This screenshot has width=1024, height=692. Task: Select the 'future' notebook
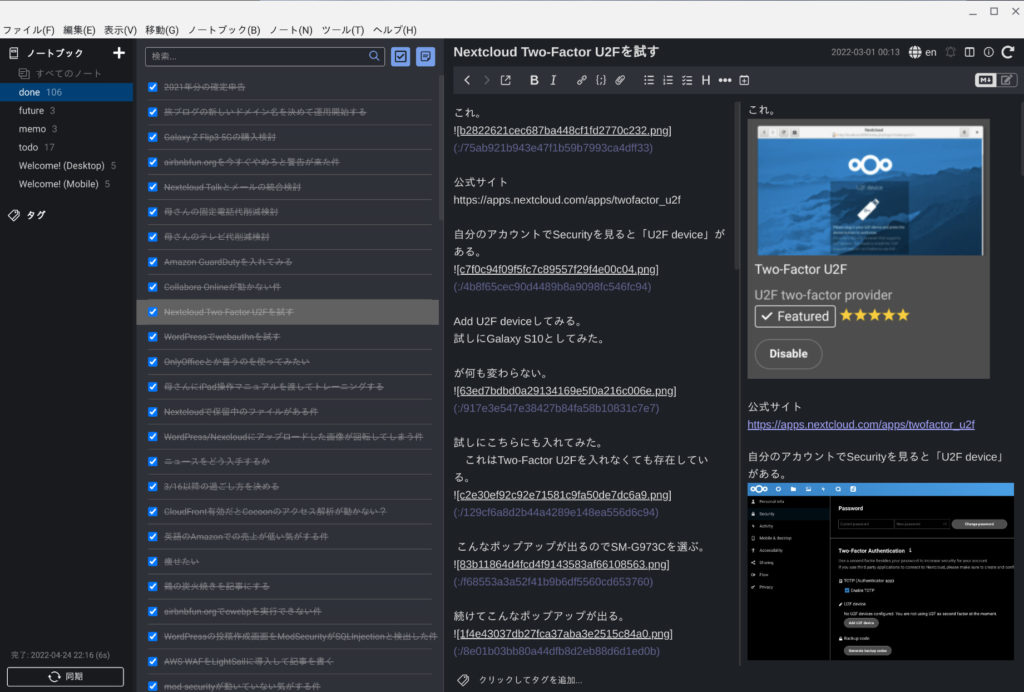pyautogui.click(x=67, y=110)
